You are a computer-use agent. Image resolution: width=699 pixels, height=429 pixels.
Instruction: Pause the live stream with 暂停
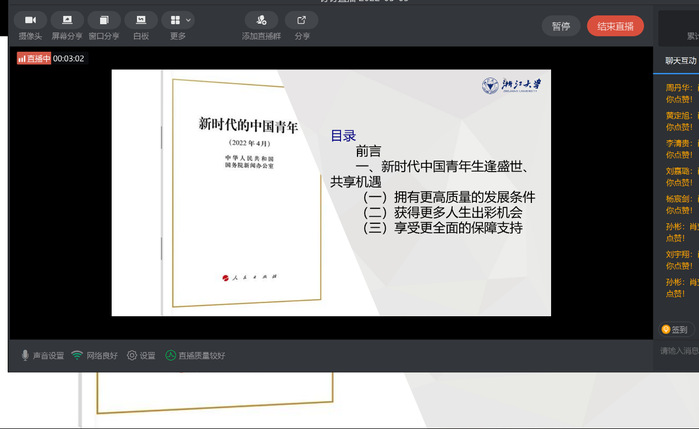pos(561,26)
